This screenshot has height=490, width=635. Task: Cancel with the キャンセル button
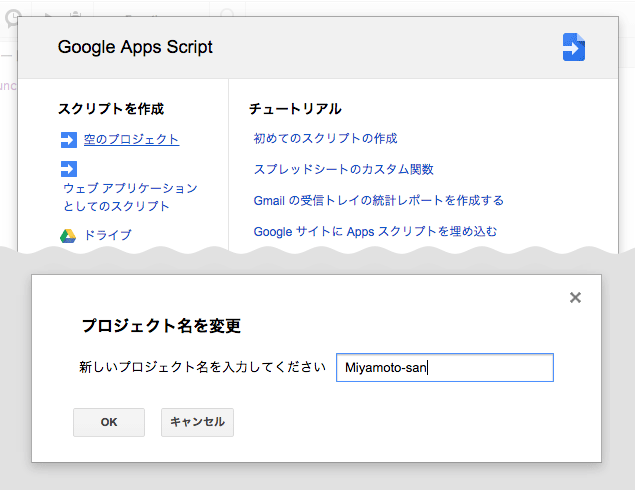pos(197,422)
